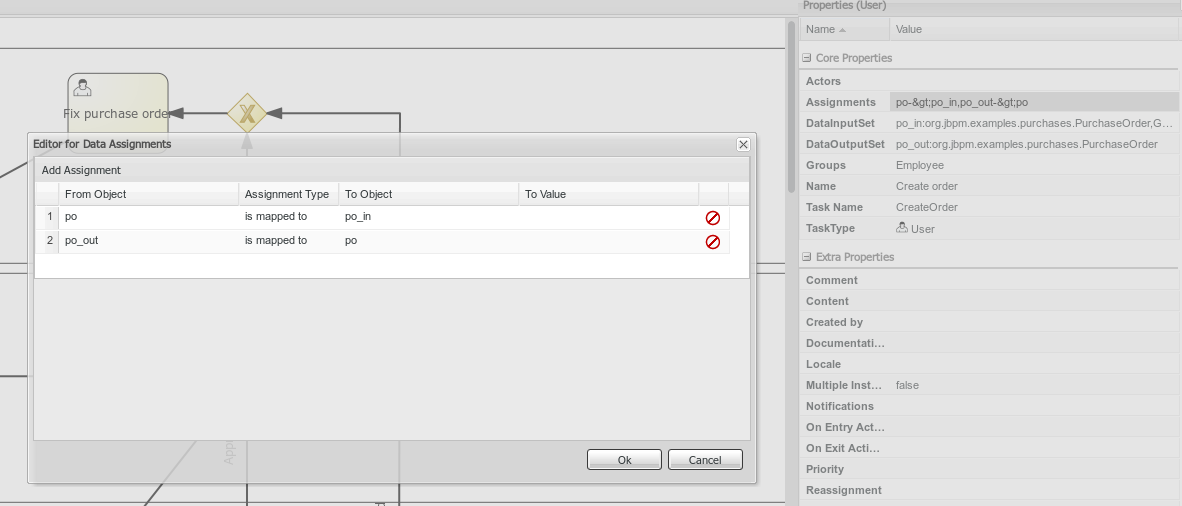The height and width of the screenshot is (506, 1182).
Task: Delete the po to po_in assignment row
Action: pyautogui.click(x=712, y=218)
